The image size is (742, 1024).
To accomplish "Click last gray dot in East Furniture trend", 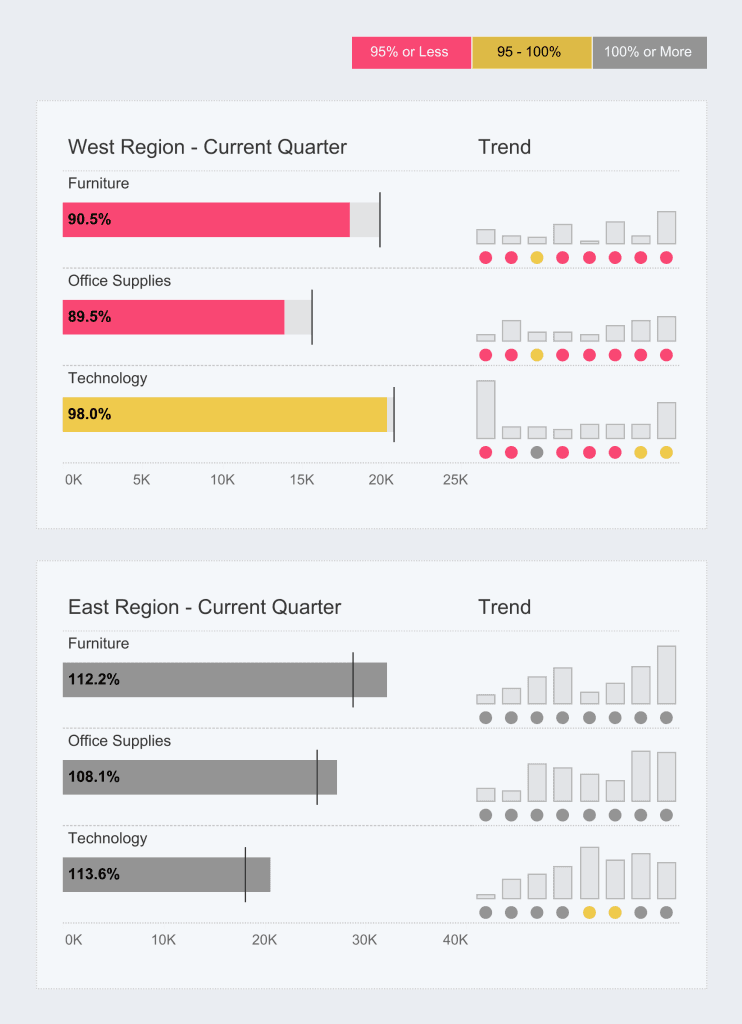I will pos(666,717).
